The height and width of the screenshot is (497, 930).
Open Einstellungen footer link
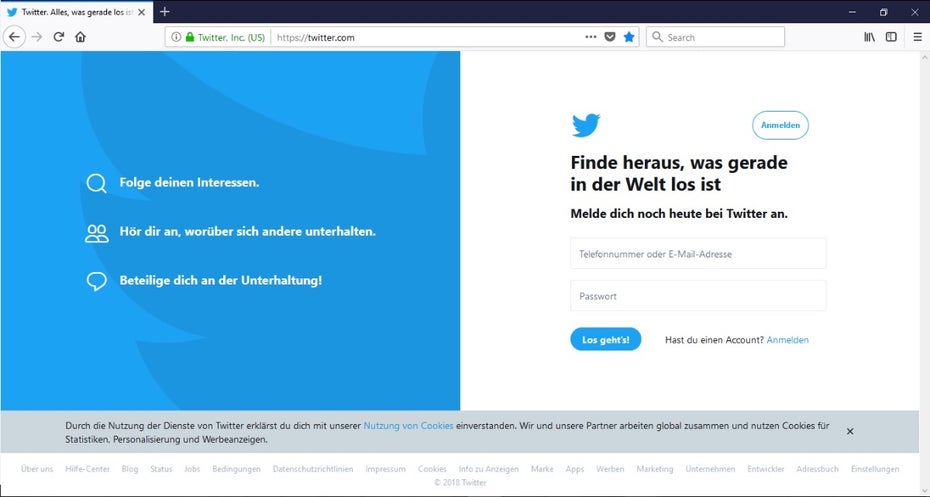(x=874, y=469)
